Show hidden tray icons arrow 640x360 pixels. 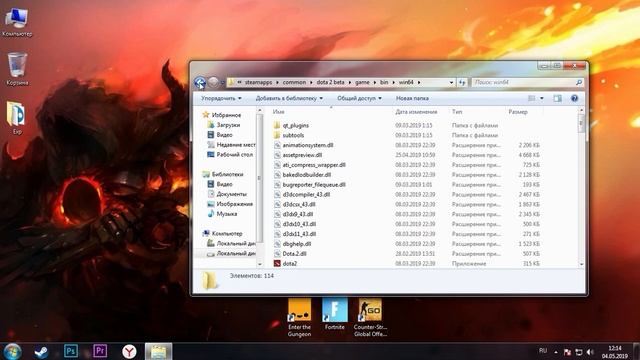click(556, 352)
